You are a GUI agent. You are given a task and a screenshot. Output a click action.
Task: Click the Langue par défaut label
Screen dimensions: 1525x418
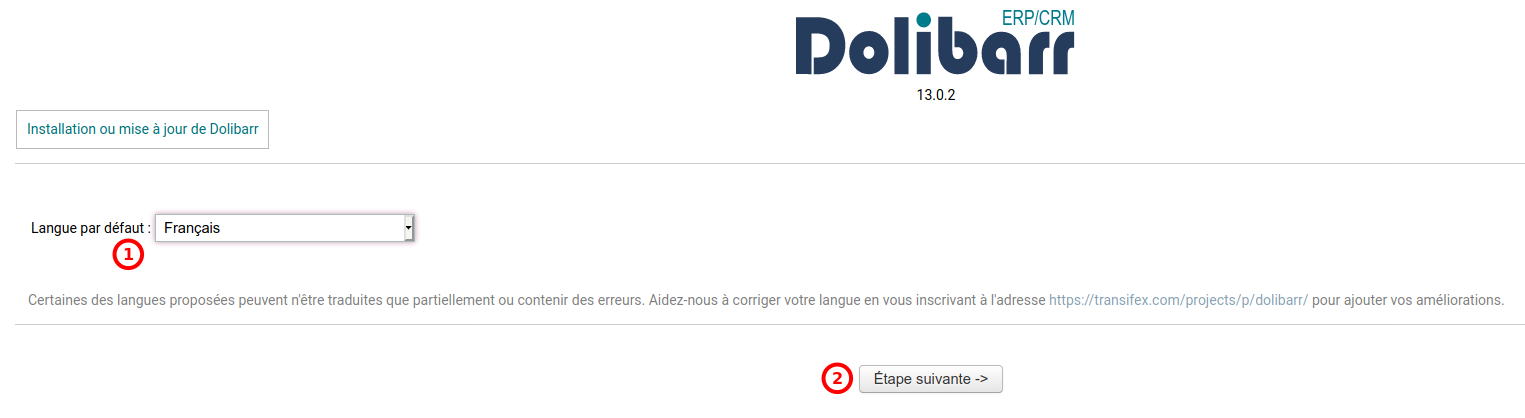[x=91, y=228]
